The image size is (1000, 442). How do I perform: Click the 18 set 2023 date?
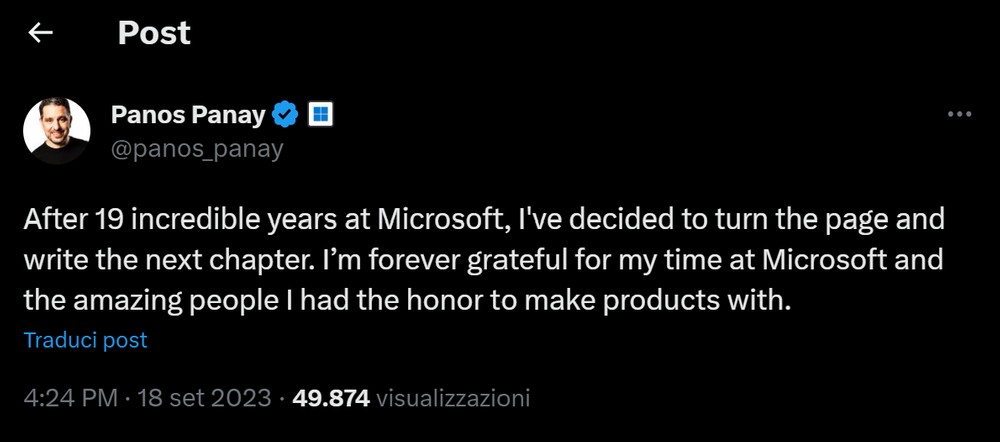pyautogui.click(x=207, y=398)
